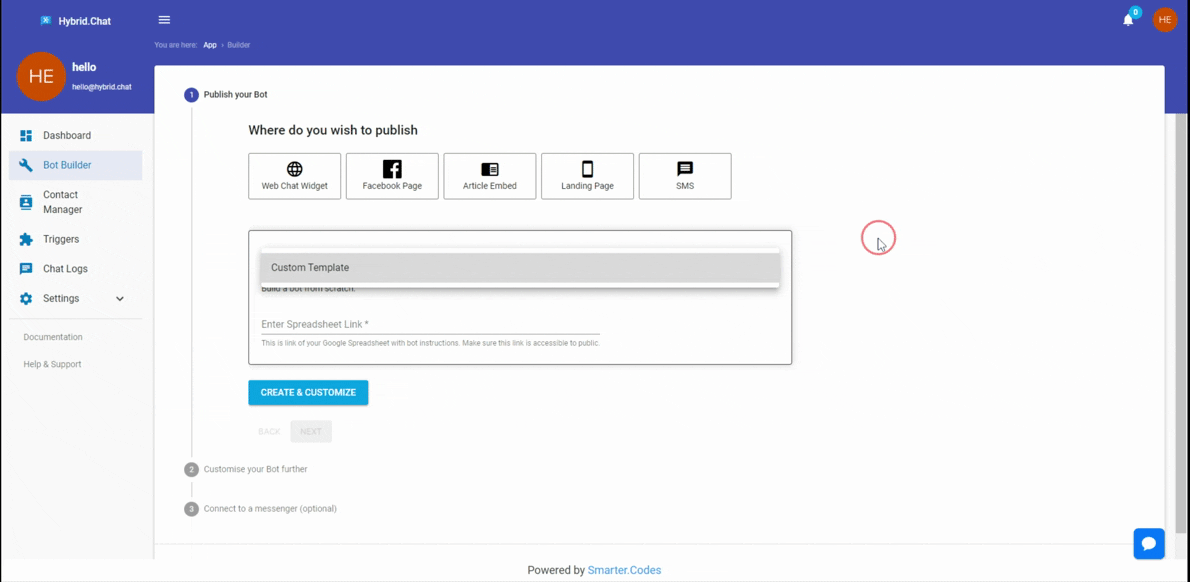Click the Contact Manager icon
Screen dimensions: 1190x582
(x=26, y=202)
